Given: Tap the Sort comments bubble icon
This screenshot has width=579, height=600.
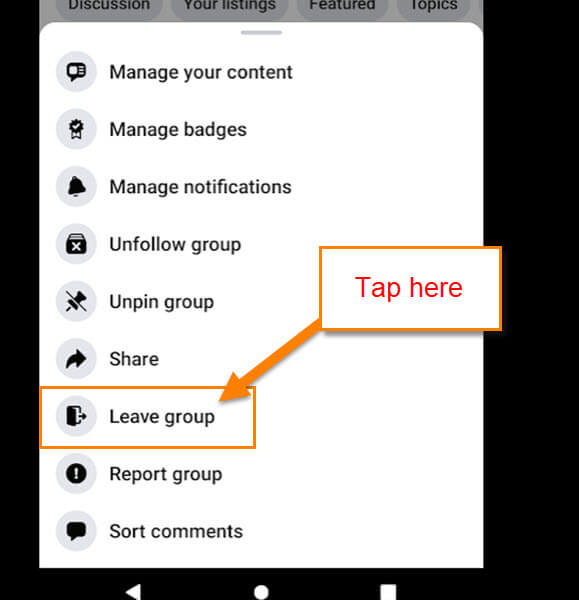Looking at the screenshot, I should [x=76, y=531].
